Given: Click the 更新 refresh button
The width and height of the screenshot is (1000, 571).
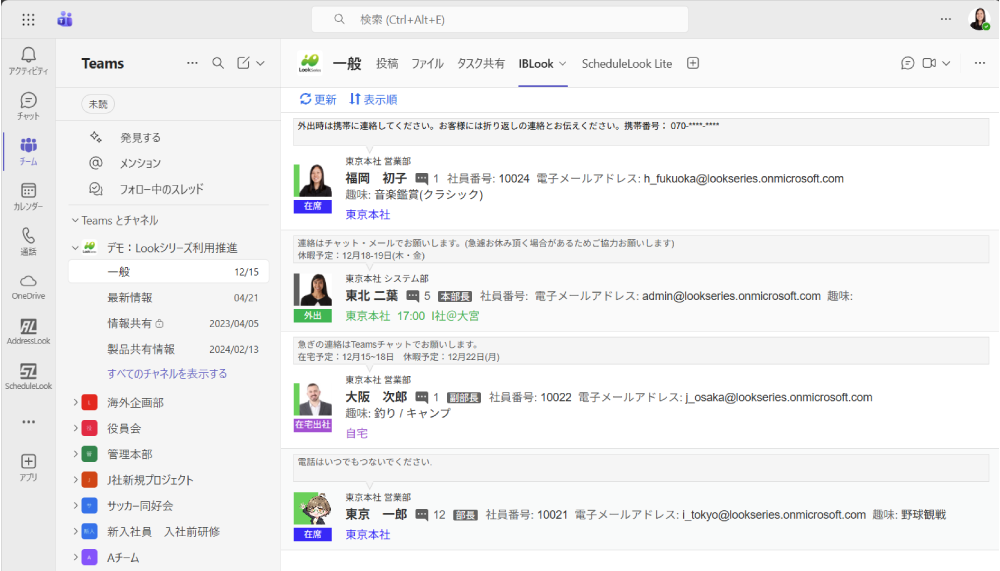Looking at the screenshot, I should tap(318, 99).
